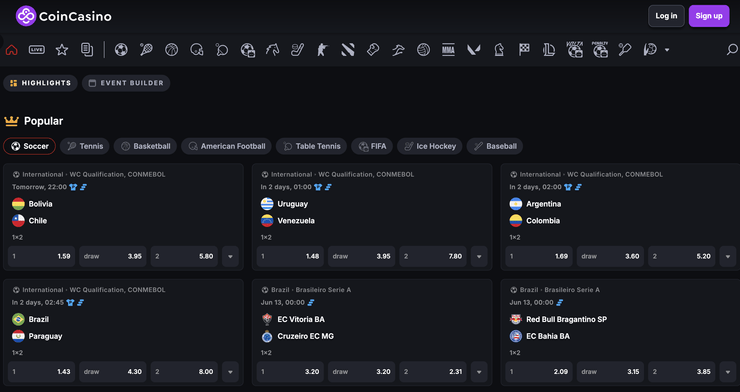Select the MMA sport icon

coord(448,50)
